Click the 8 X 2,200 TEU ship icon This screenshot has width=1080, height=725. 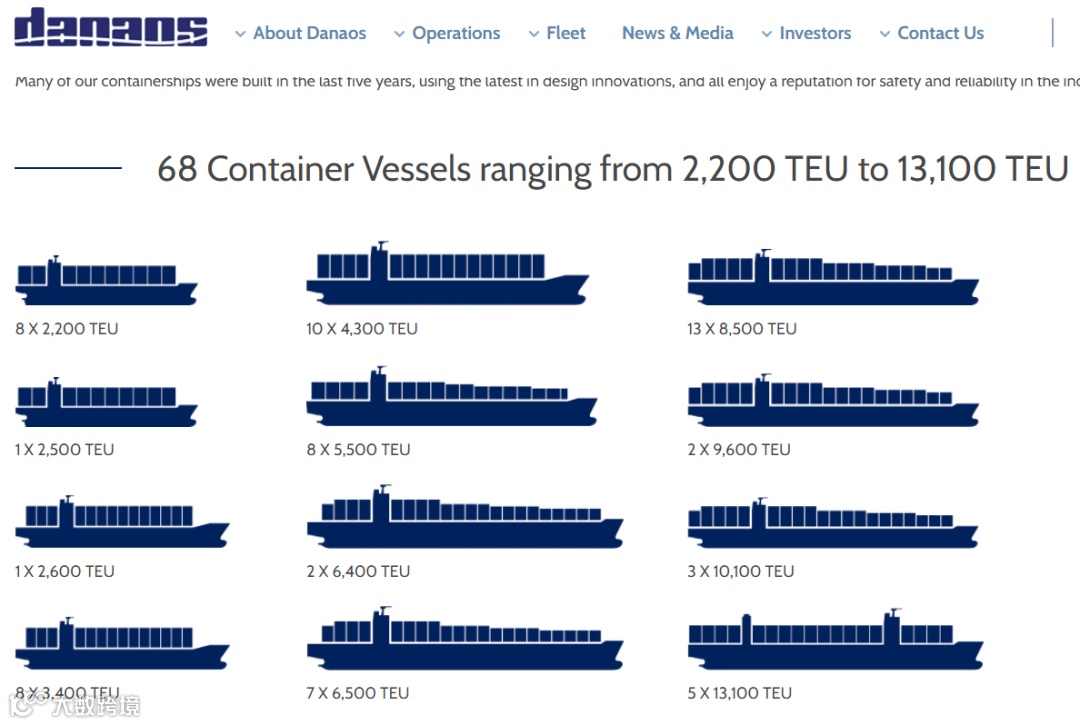[x=106, y=281]
